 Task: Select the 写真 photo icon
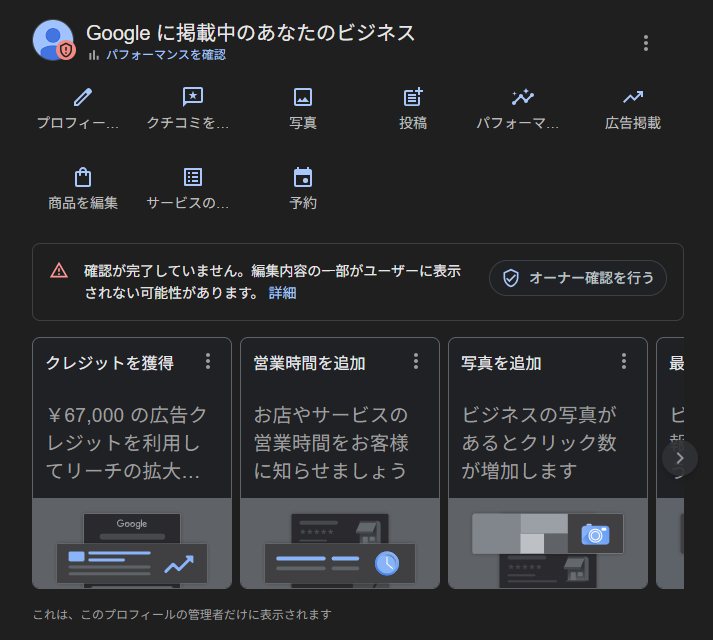[x=303, y=97]
